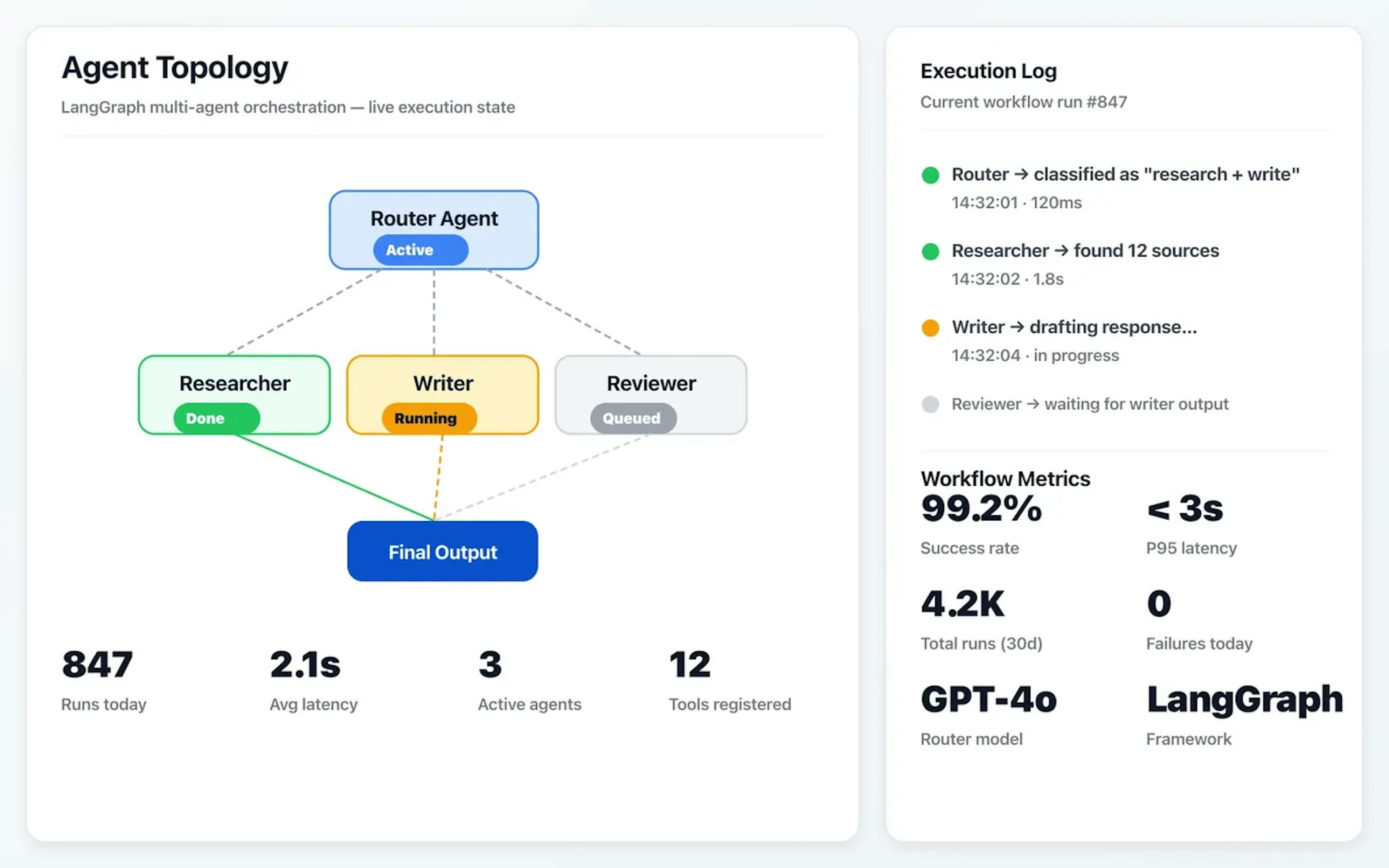Click the orange status dot beside the Writer log entry
The width and height of the screenshot is (1389, 868).
931,327
